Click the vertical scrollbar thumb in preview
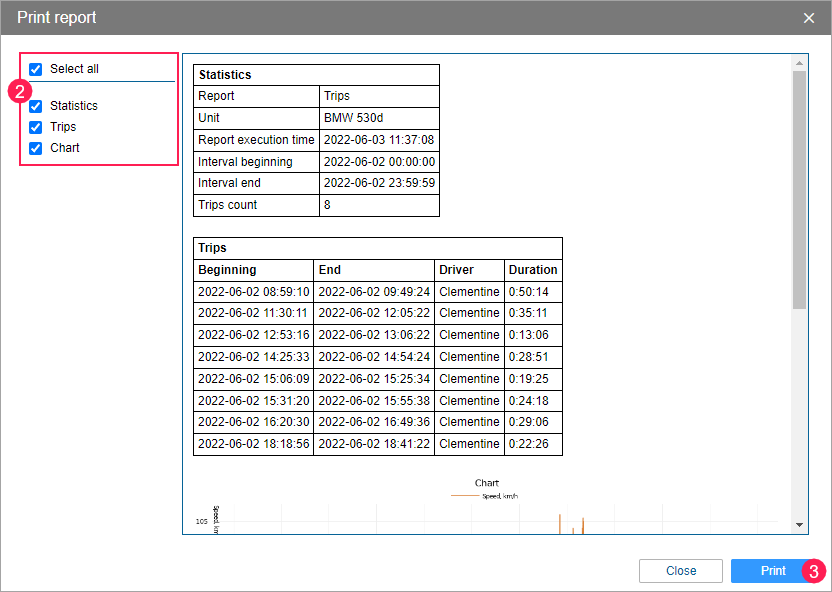Image resolution: width=832 pixels, height=592 pixels. coord(799,190)
